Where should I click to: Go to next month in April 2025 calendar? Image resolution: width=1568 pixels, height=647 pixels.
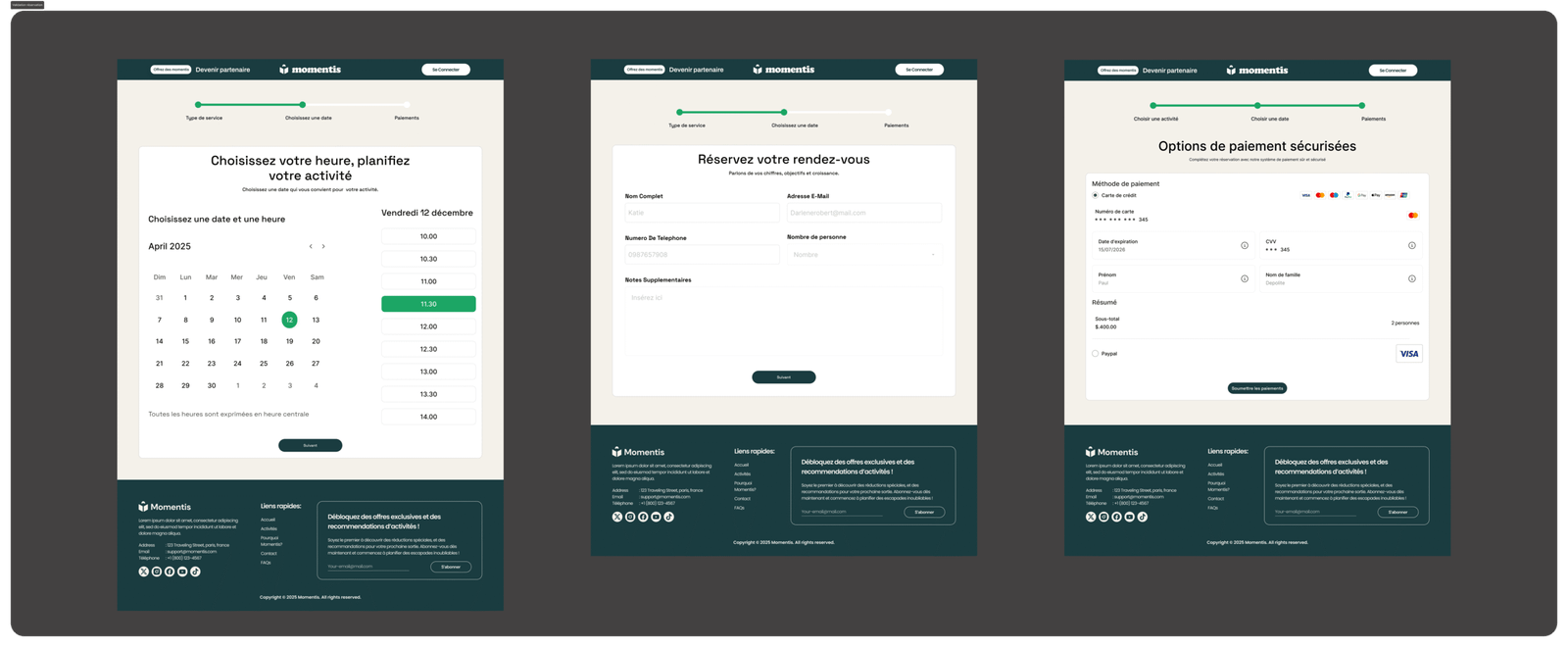tap(323, 247)
